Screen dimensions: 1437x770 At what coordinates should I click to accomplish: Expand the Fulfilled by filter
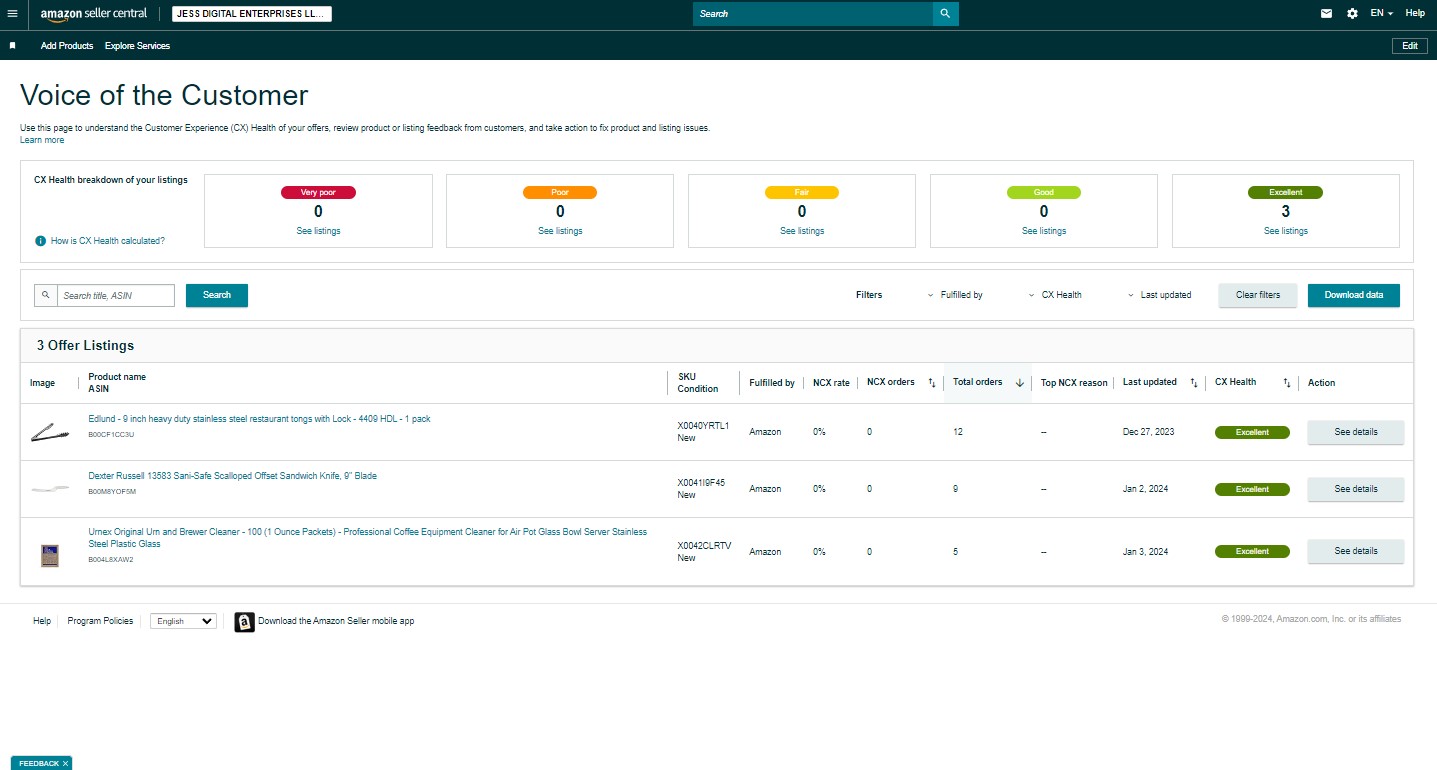click(x=955, y=295)
